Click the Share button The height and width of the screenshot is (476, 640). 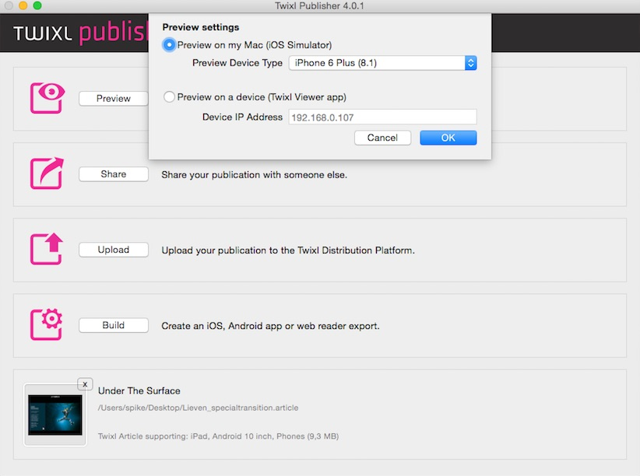point(113,174)
